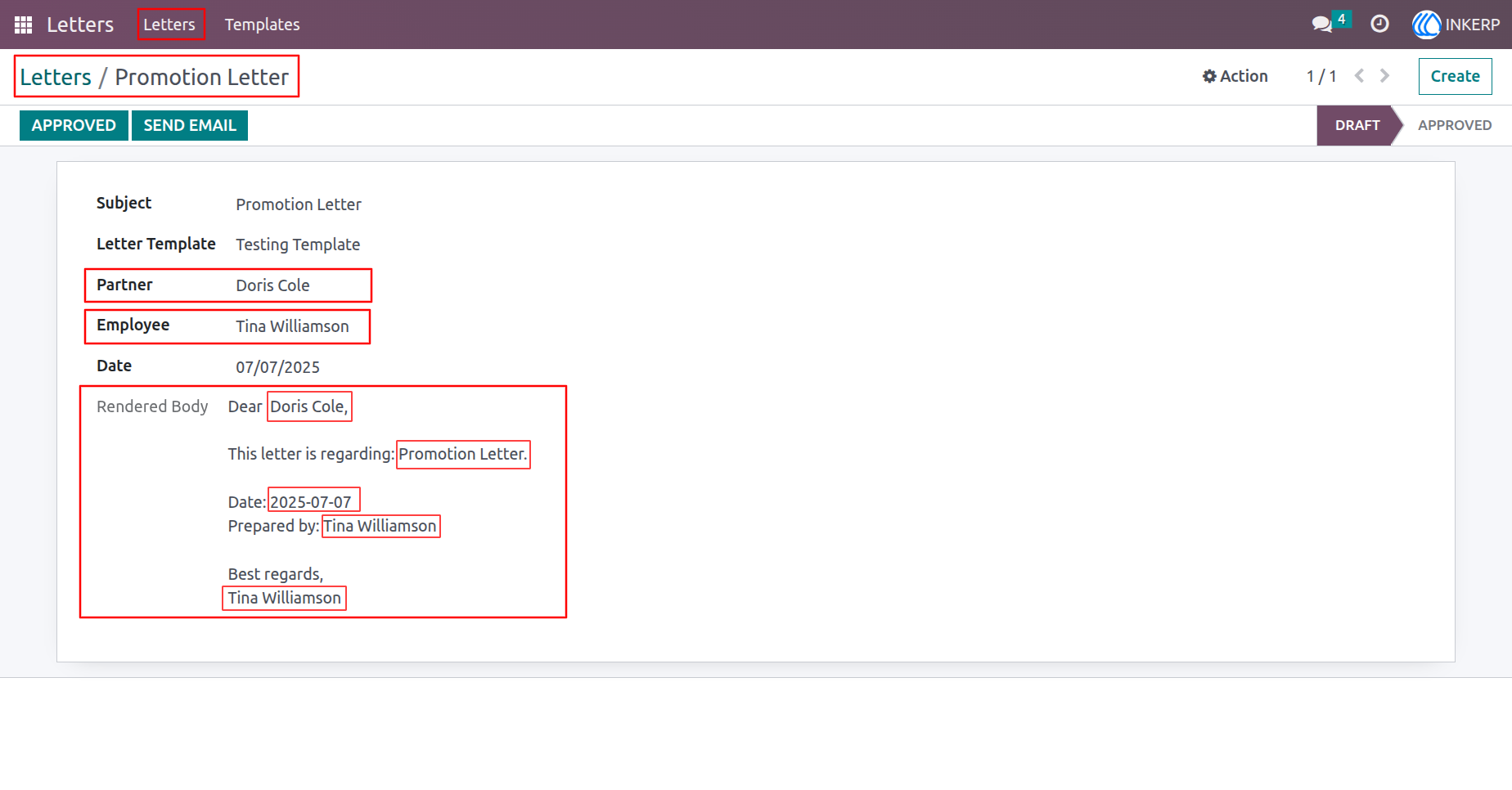Select the APPROVED status stage
This screenshot has height=790, width=1512.
[x=1455, y=125]
